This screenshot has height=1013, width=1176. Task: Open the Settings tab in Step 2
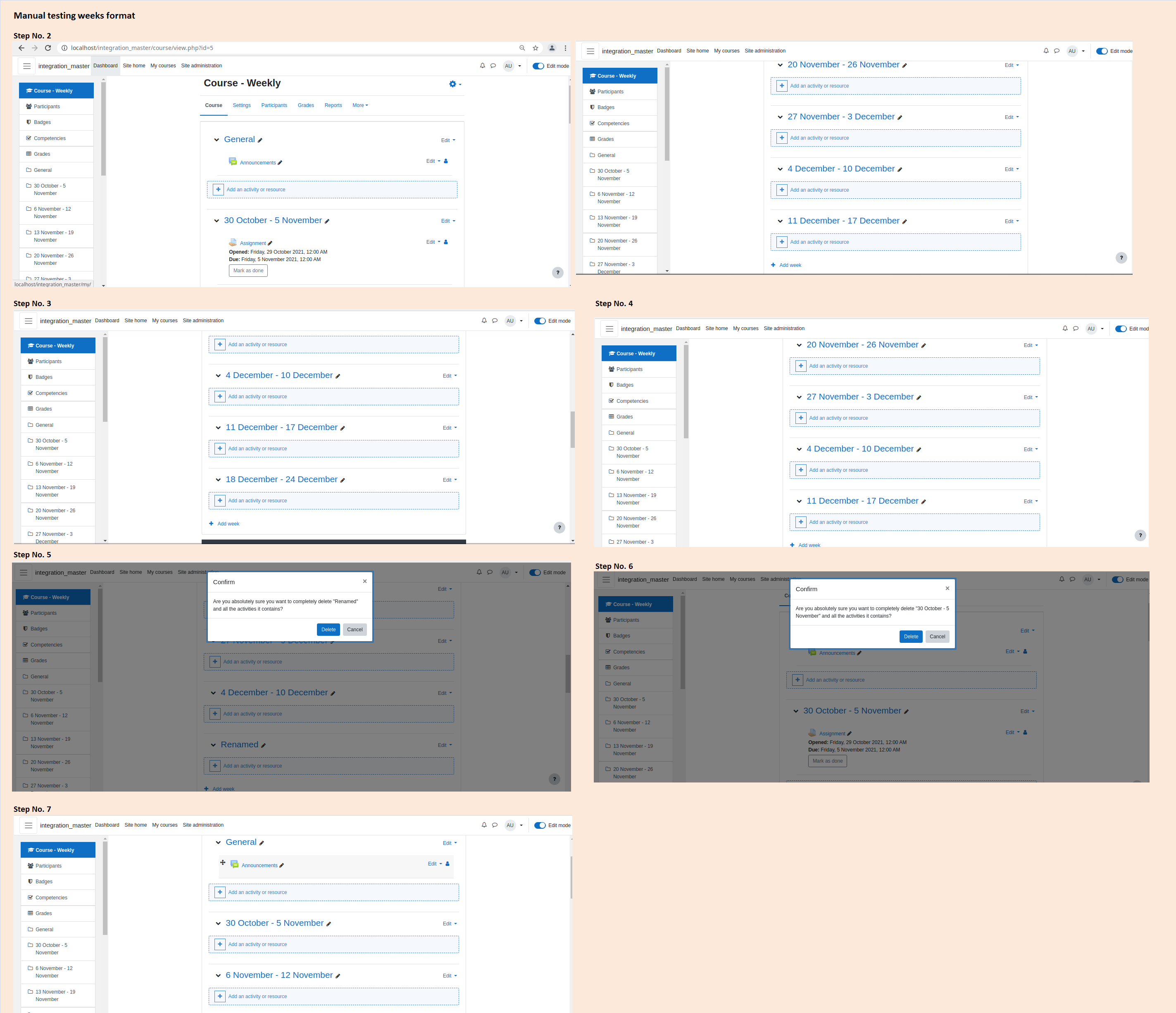241,105
